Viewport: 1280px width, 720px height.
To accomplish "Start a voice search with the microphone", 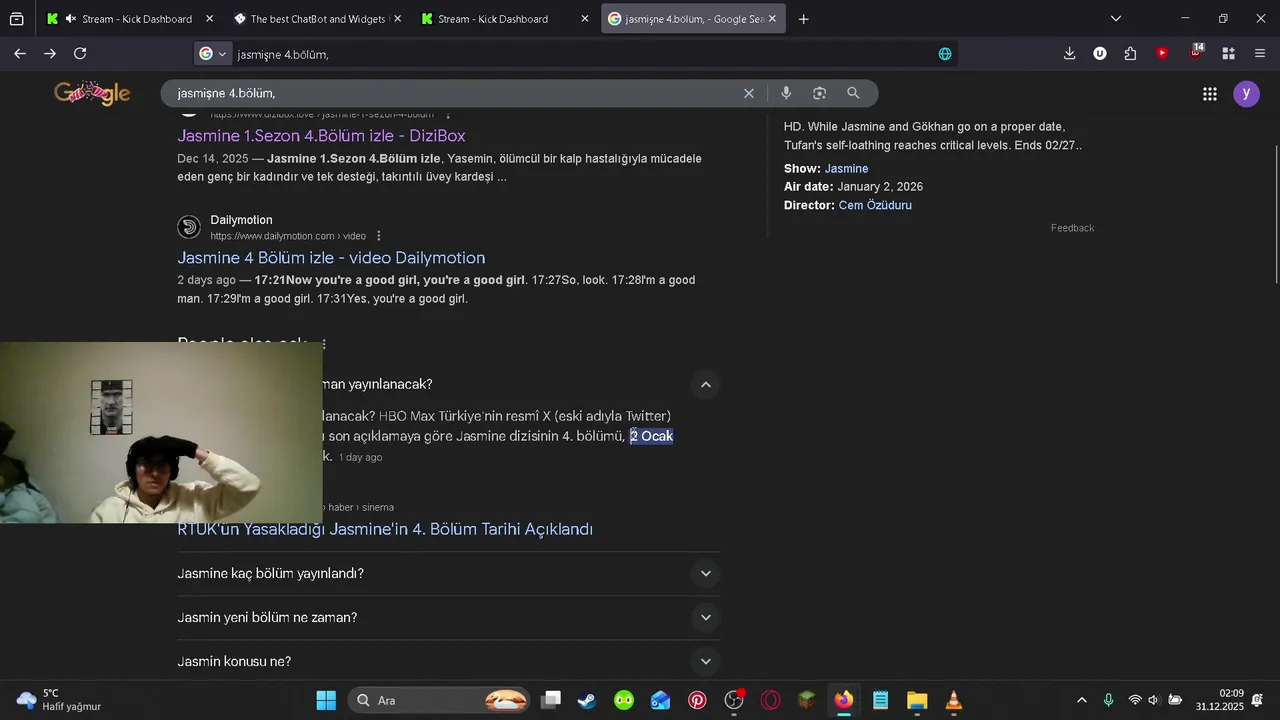I will tap(786, 93).
